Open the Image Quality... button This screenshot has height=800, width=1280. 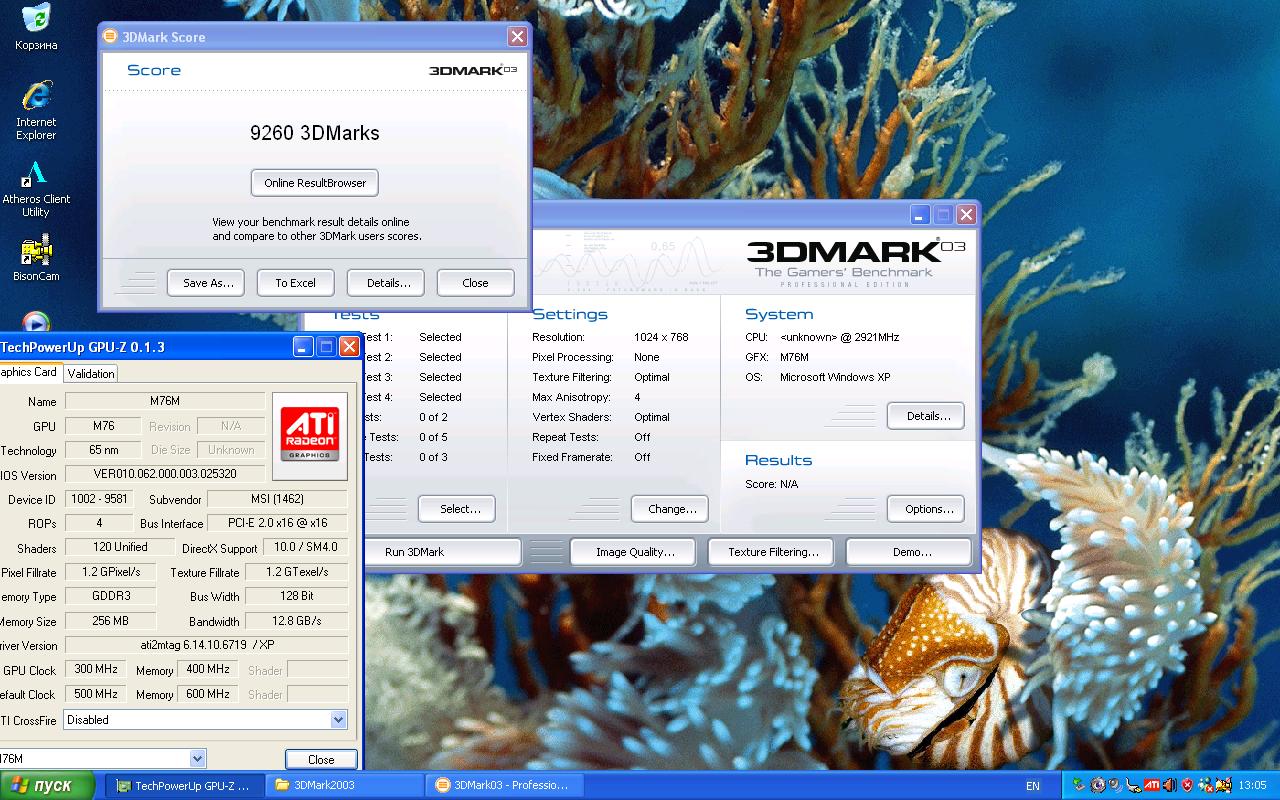coord(635,552)
